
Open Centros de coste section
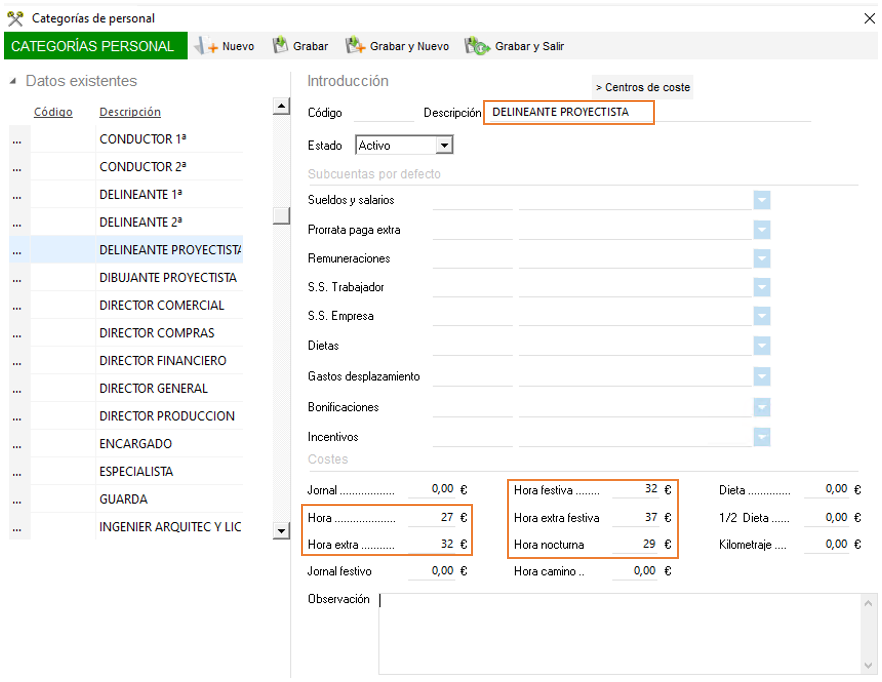coord(642,87)
